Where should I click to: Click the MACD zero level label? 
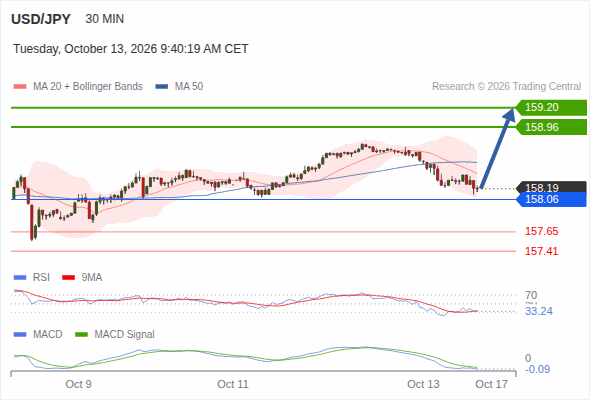528,358
